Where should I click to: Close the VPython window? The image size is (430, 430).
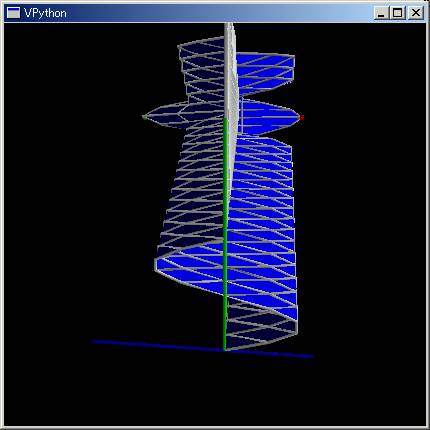click(x=415, y=13)
